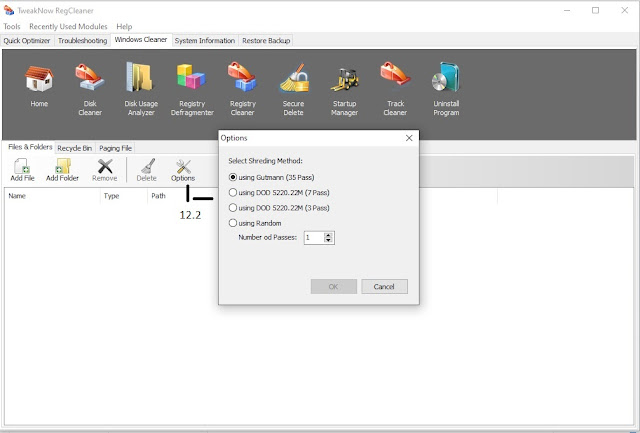The width and height of the screenshot is (640, 433).
Task: Launch the Disk Usage Analyzer
Action: [141, 89]
